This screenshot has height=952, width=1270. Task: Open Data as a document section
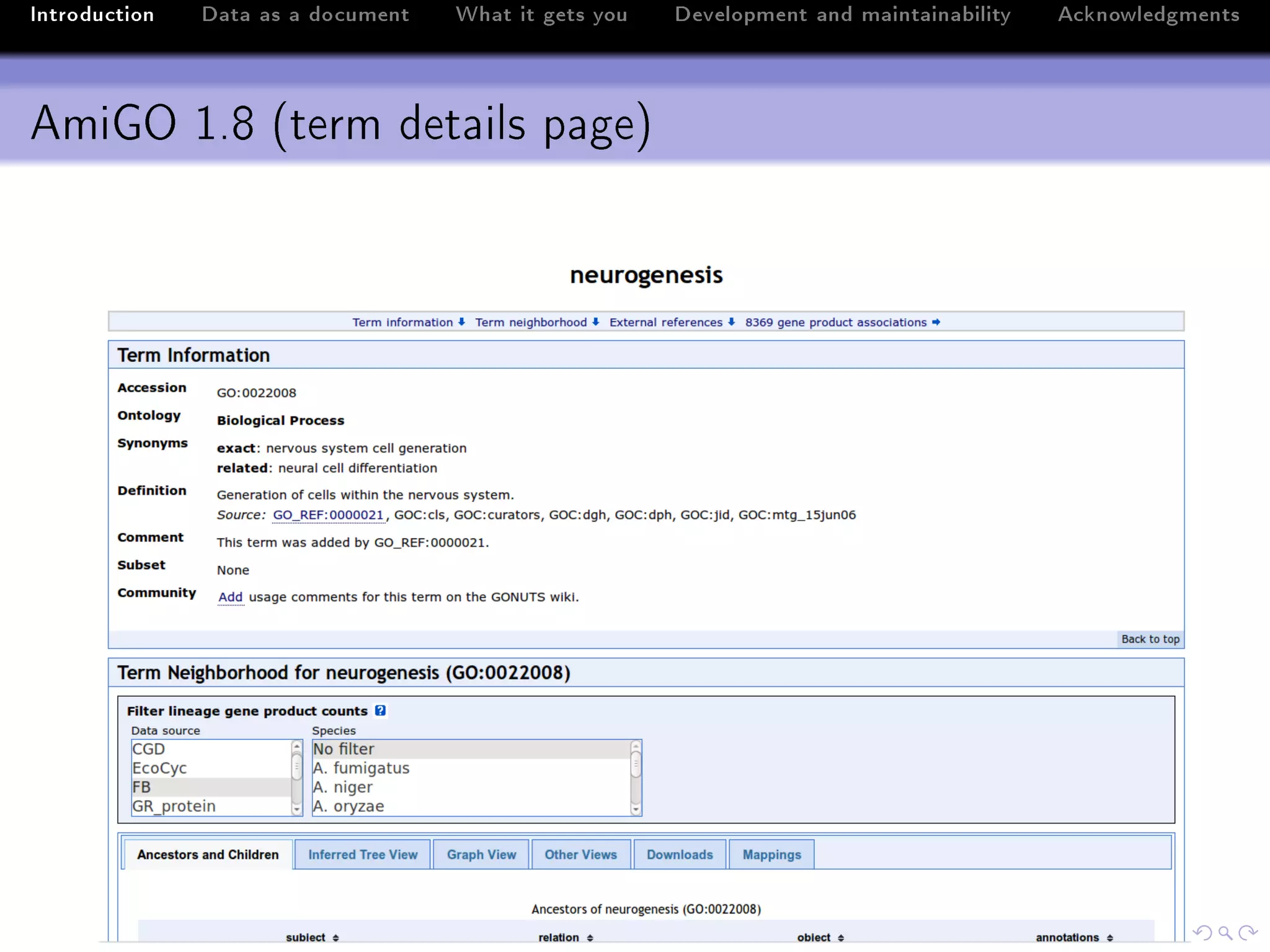[305, 14]
